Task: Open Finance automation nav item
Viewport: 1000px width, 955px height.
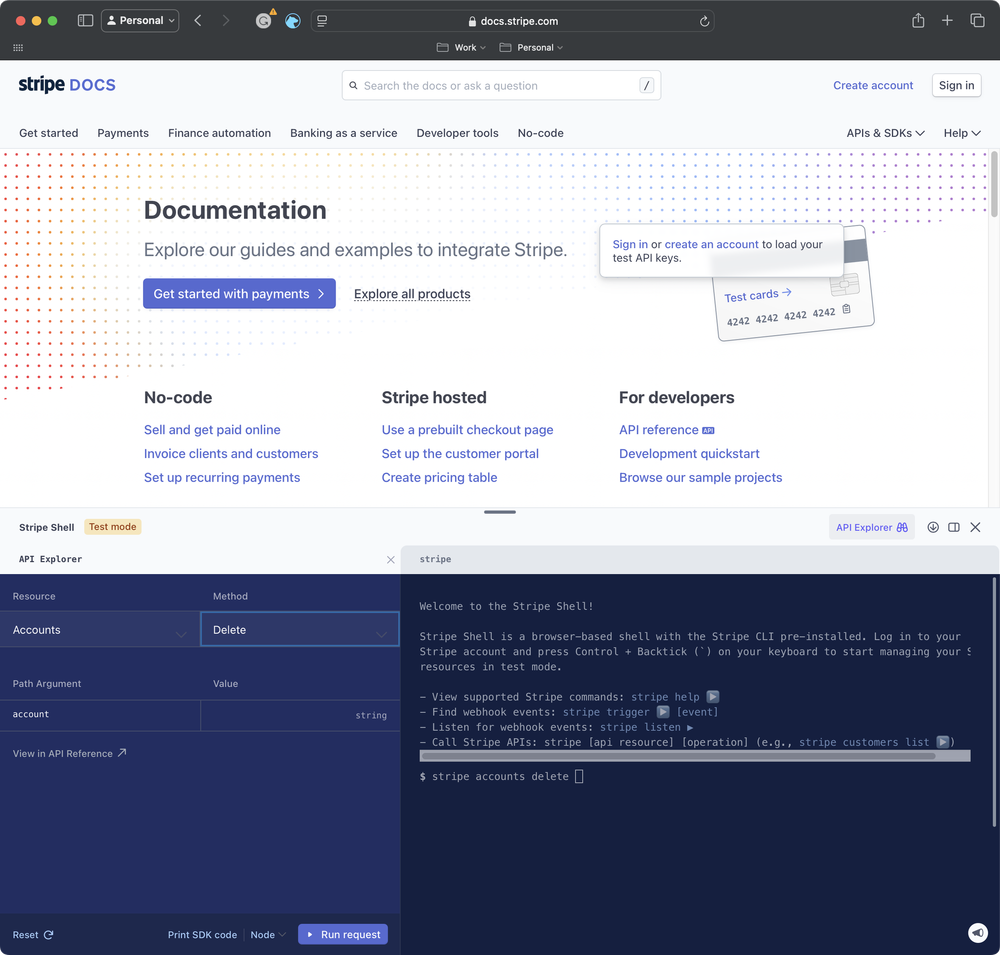Action: [x=219, y=133]
